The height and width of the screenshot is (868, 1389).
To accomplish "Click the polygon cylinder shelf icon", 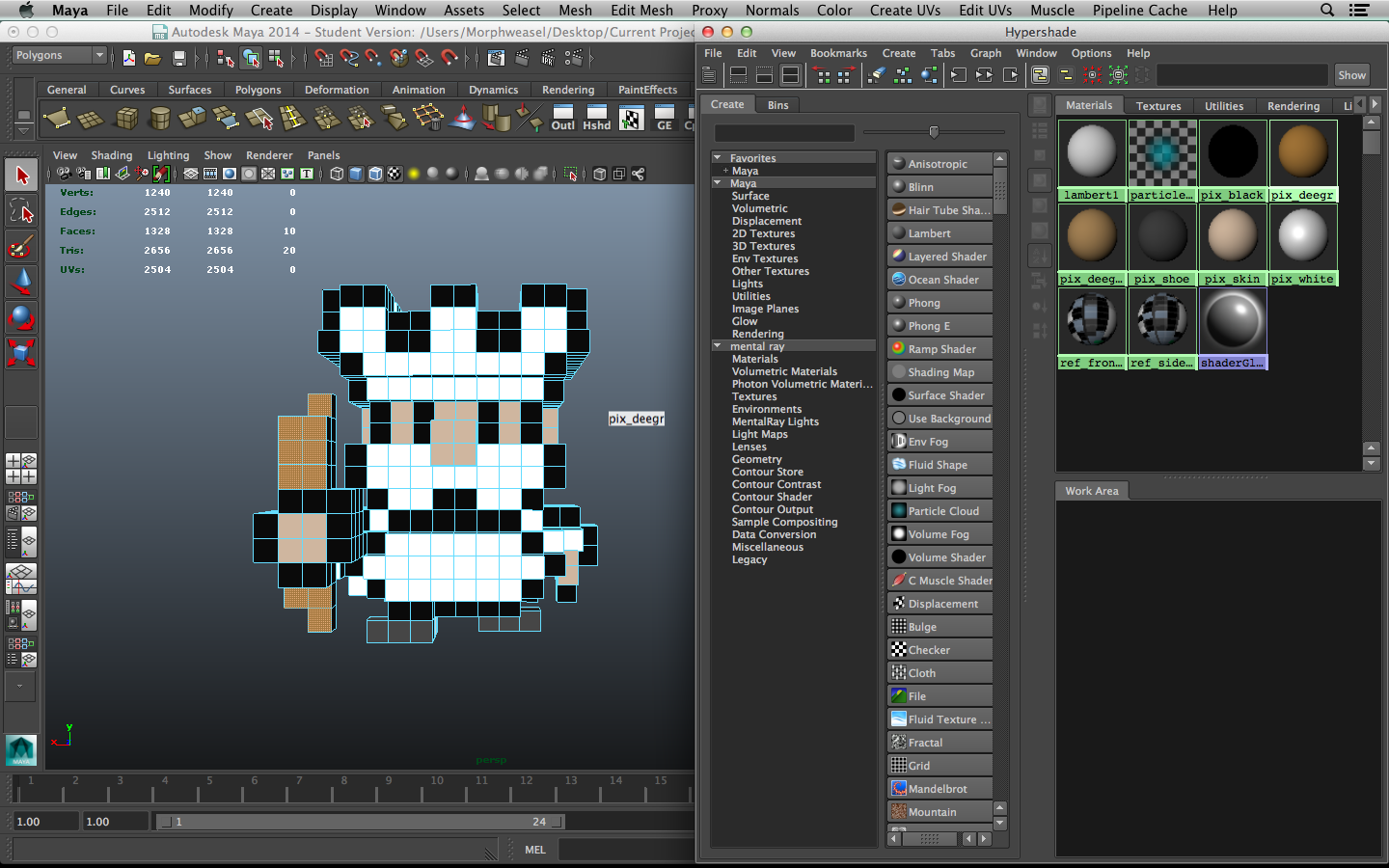I will point(160,118).
